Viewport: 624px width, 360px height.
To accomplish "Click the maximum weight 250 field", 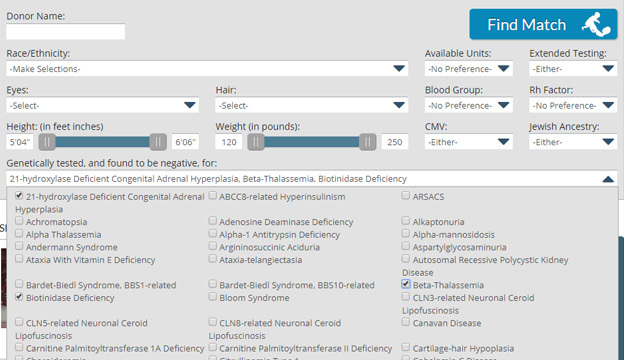I will pyautogui.click(x=394, y=142).
